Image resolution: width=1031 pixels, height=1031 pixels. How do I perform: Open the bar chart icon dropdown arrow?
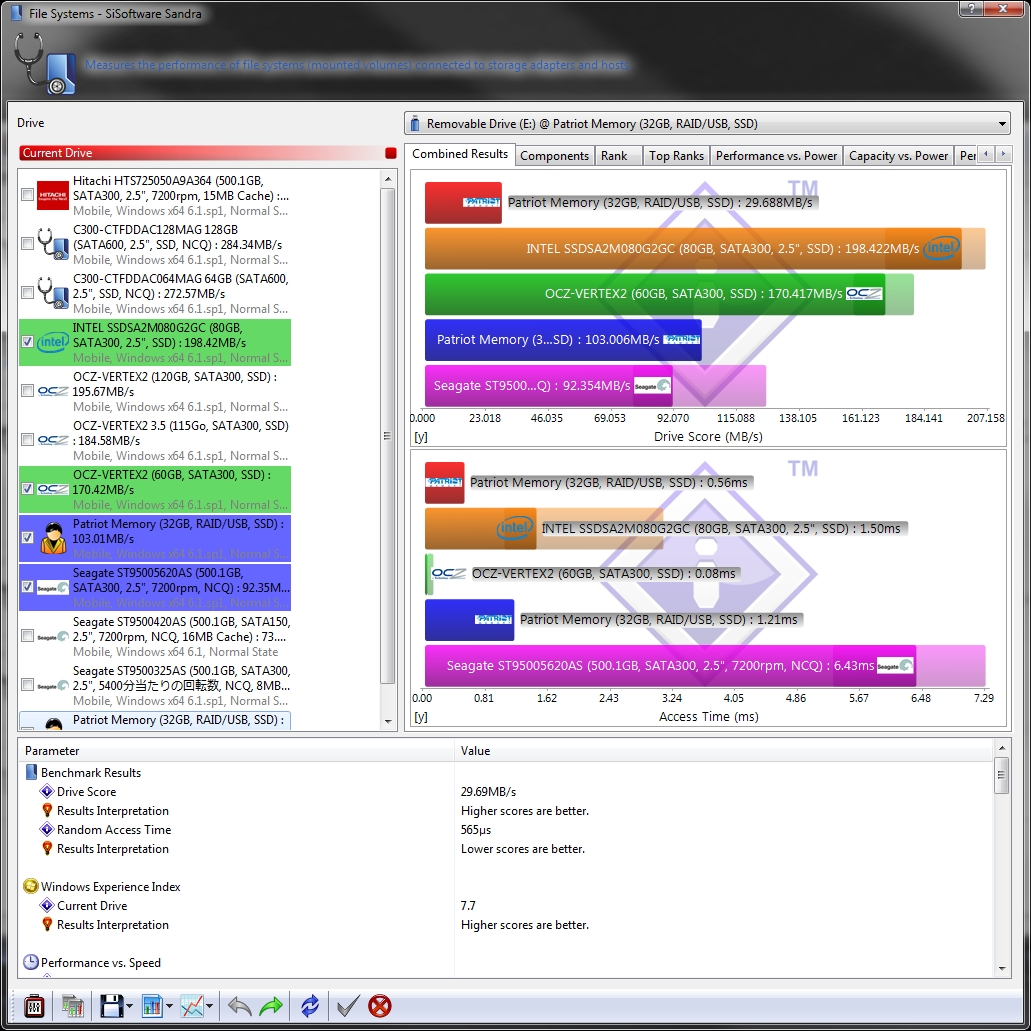tap(169, 1006)
